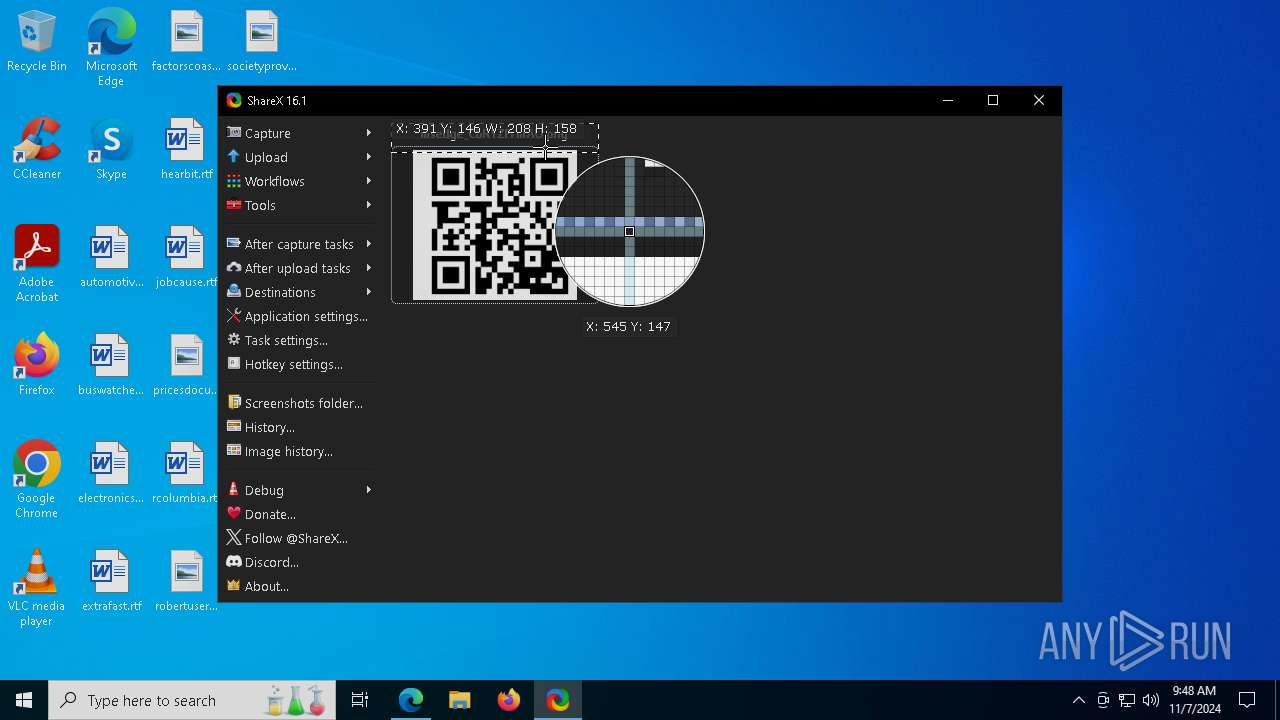Open Task View on the taskbar
The width and height of the screenshot is (1280, 720).
pos(360,700)
